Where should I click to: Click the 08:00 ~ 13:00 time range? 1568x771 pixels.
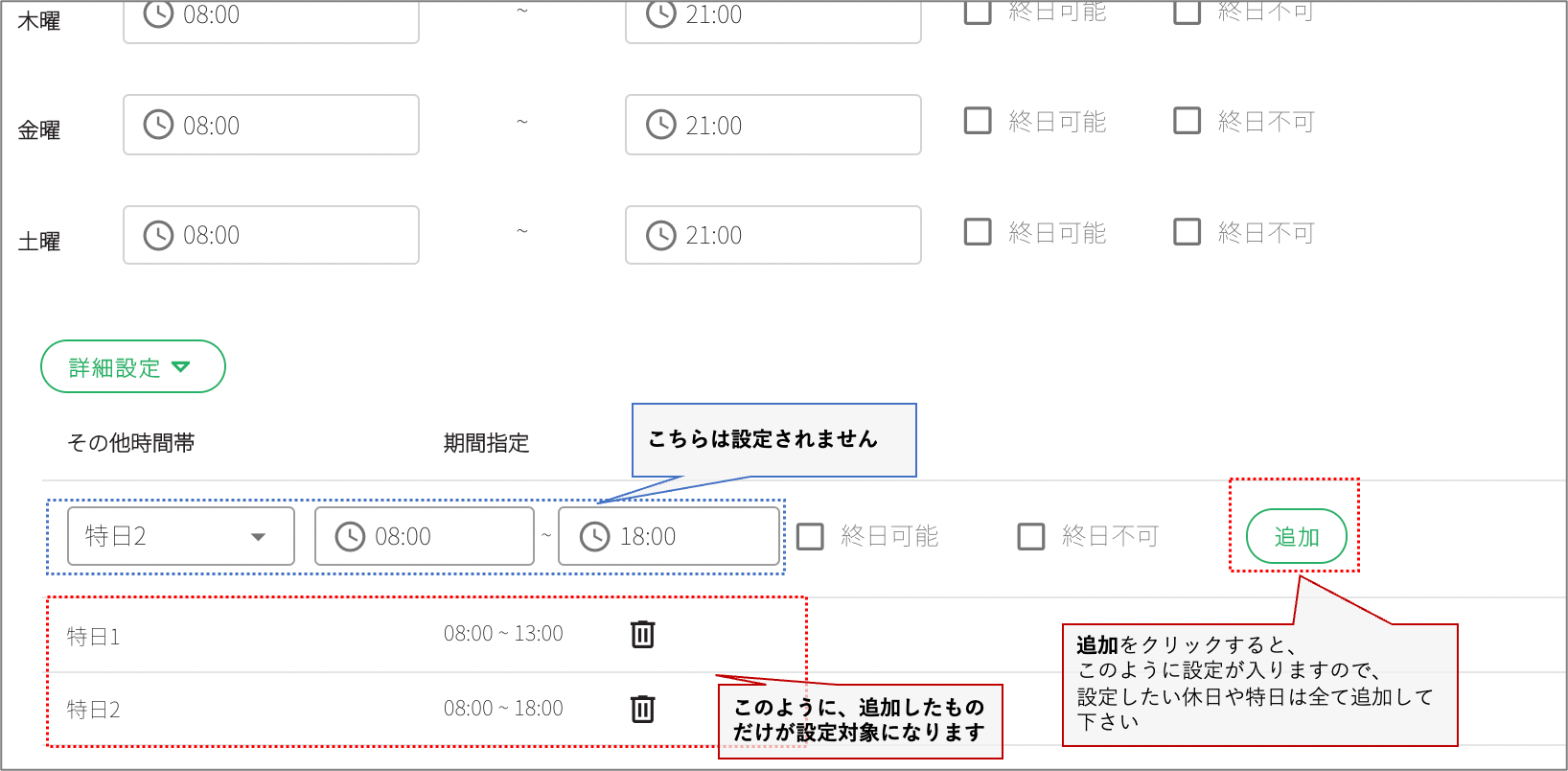pos(503,634)
